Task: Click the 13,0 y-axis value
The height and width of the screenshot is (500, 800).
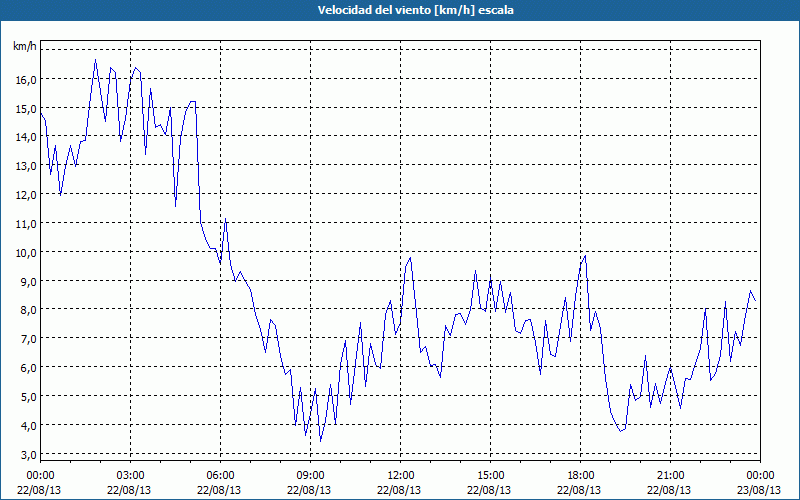Action: coord(26,166)
